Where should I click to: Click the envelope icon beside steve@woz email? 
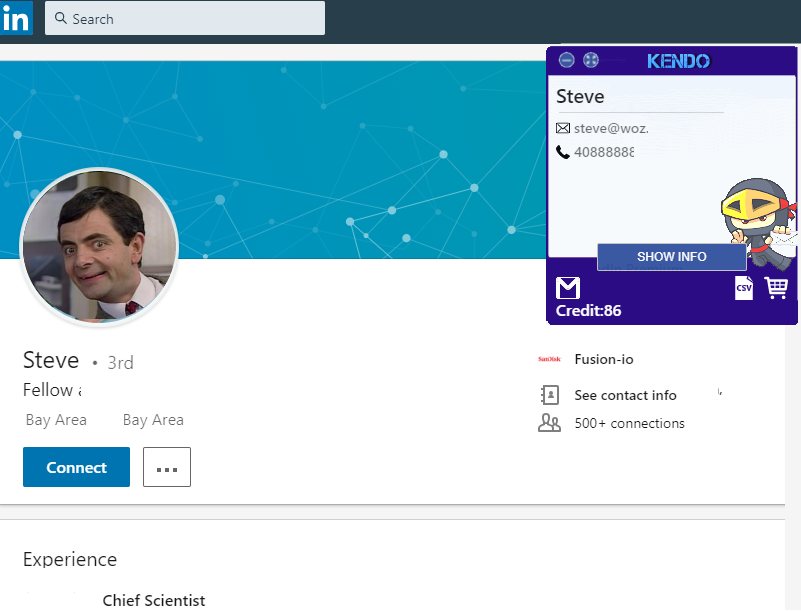(x=563, y=128)
